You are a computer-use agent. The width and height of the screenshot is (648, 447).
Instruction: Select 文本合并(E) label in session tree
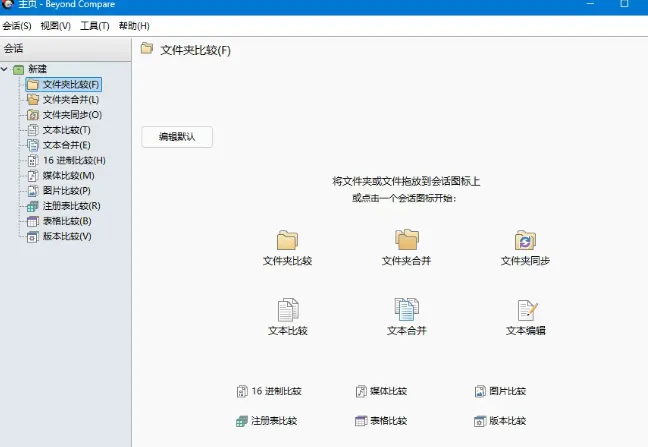pos(67,145)
